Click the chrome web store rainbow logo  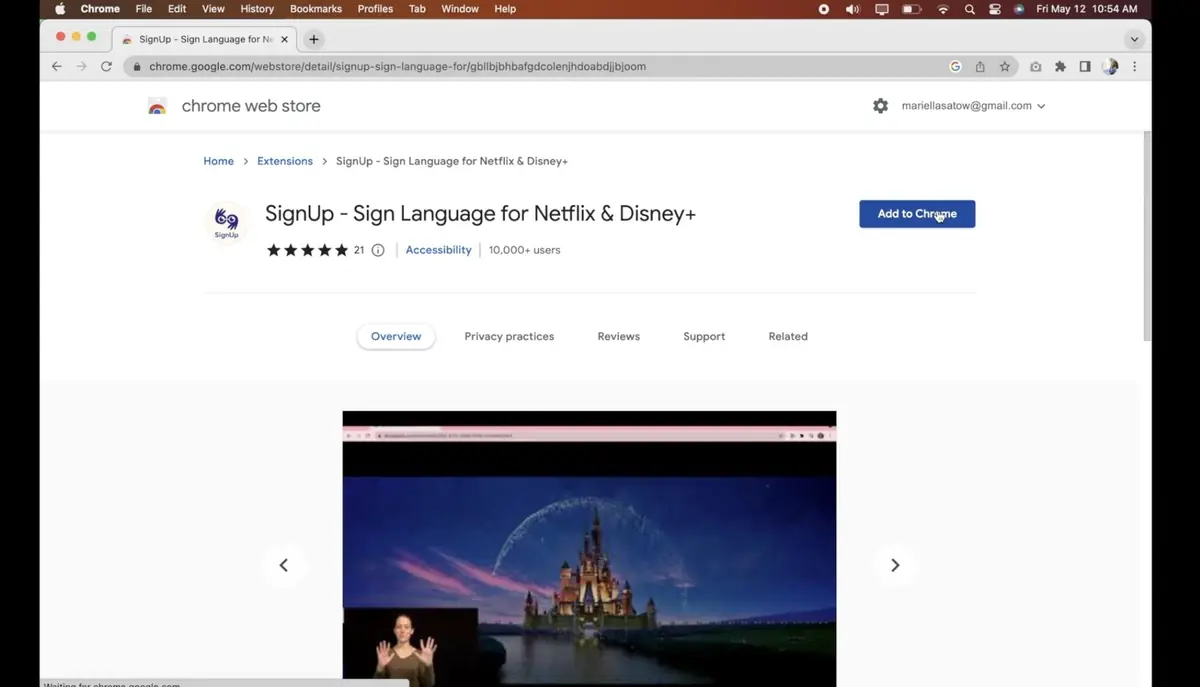click(x=157, y=106)
